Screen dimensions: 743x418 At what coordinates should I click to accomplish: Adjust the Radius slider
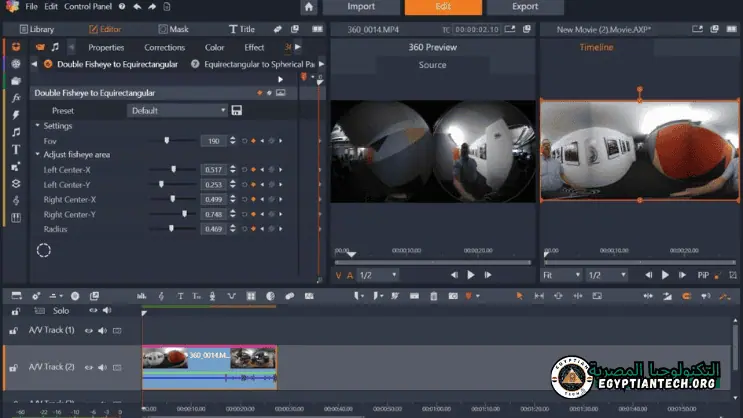[172, 229]
